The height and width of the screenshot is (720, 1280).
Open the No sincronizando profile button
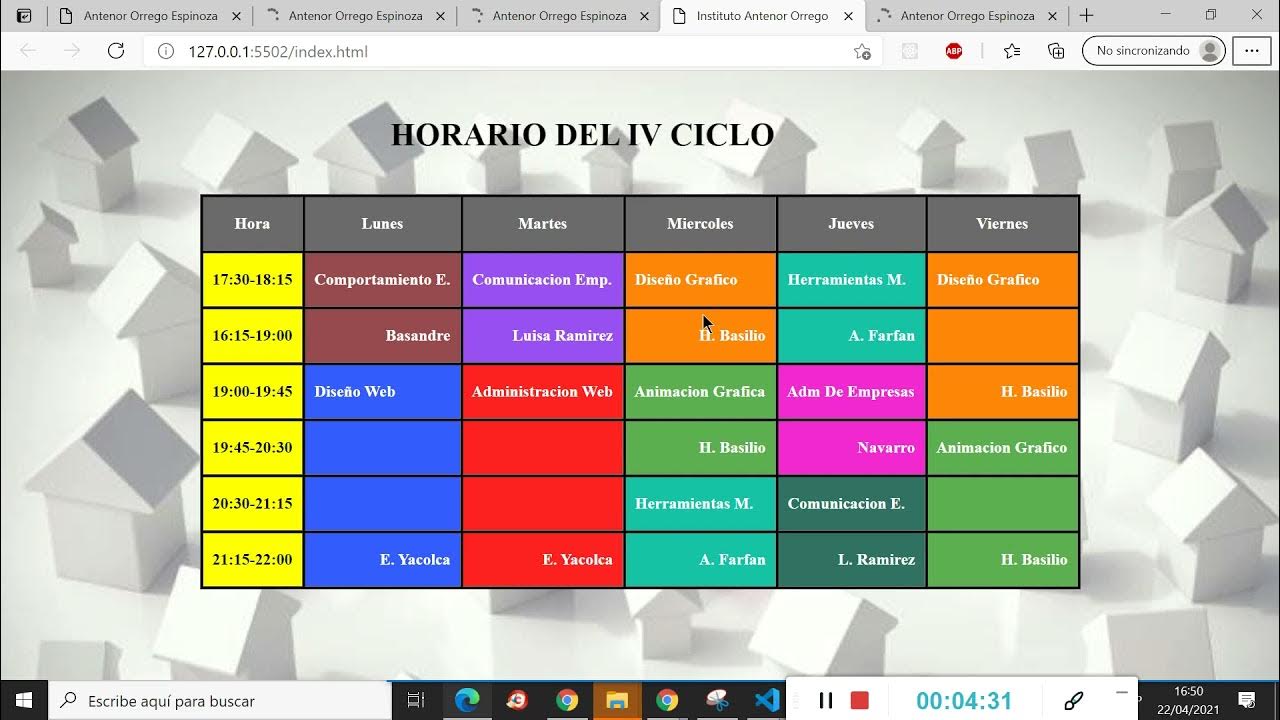click(x=1154, y=51)
